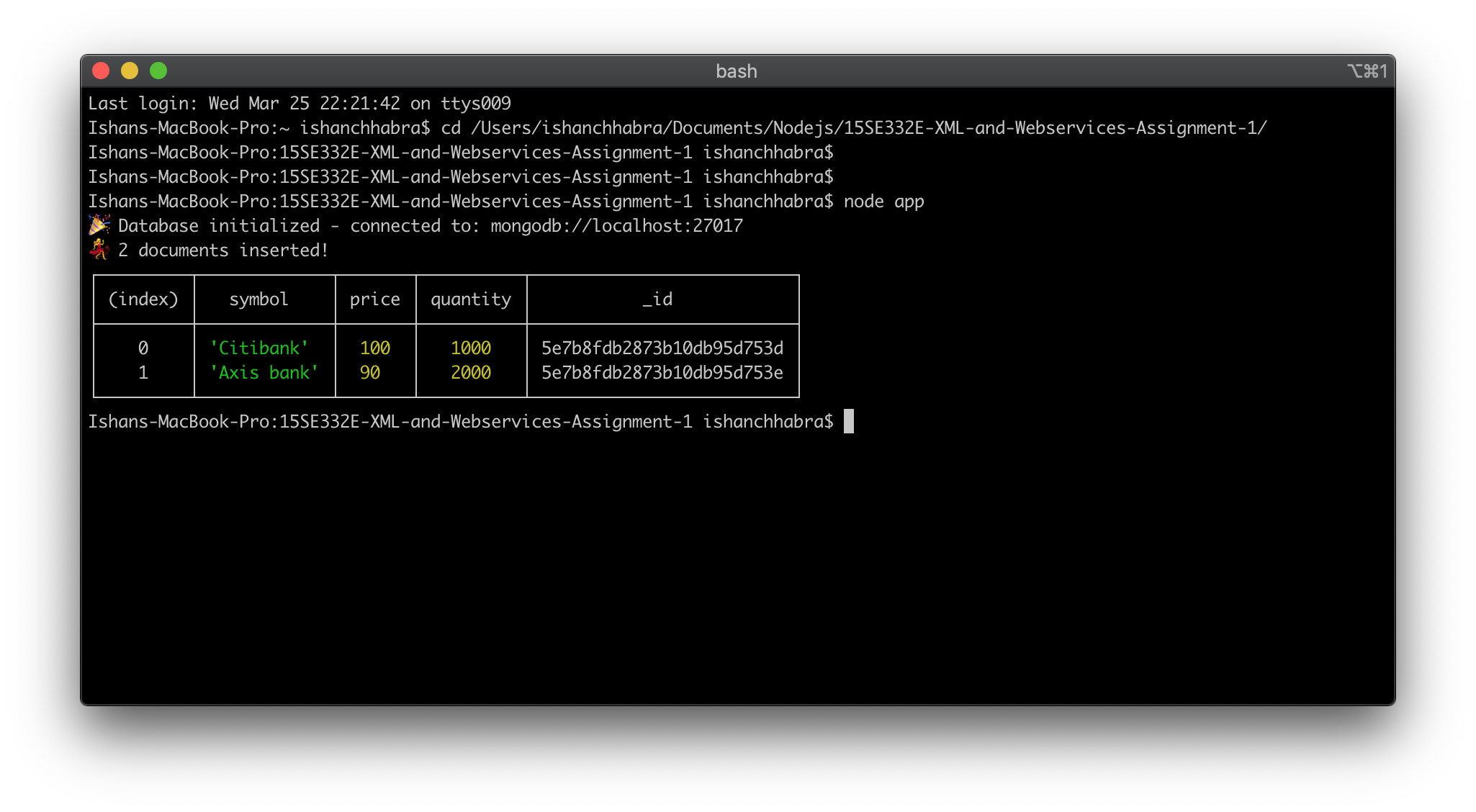Click the price value 100
This screenshot has width=1476, height=812.
tap(375, 348)
